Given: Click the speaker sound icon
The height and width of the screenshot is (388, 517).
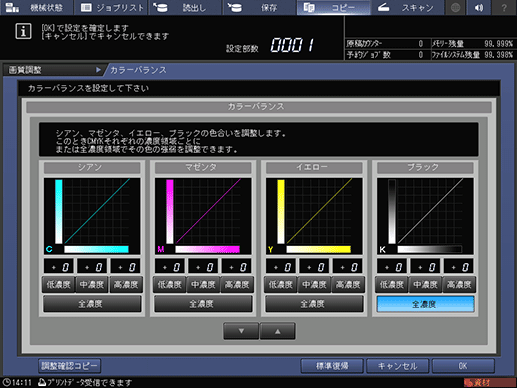Looking at the screenshot, I should [479, 7].
